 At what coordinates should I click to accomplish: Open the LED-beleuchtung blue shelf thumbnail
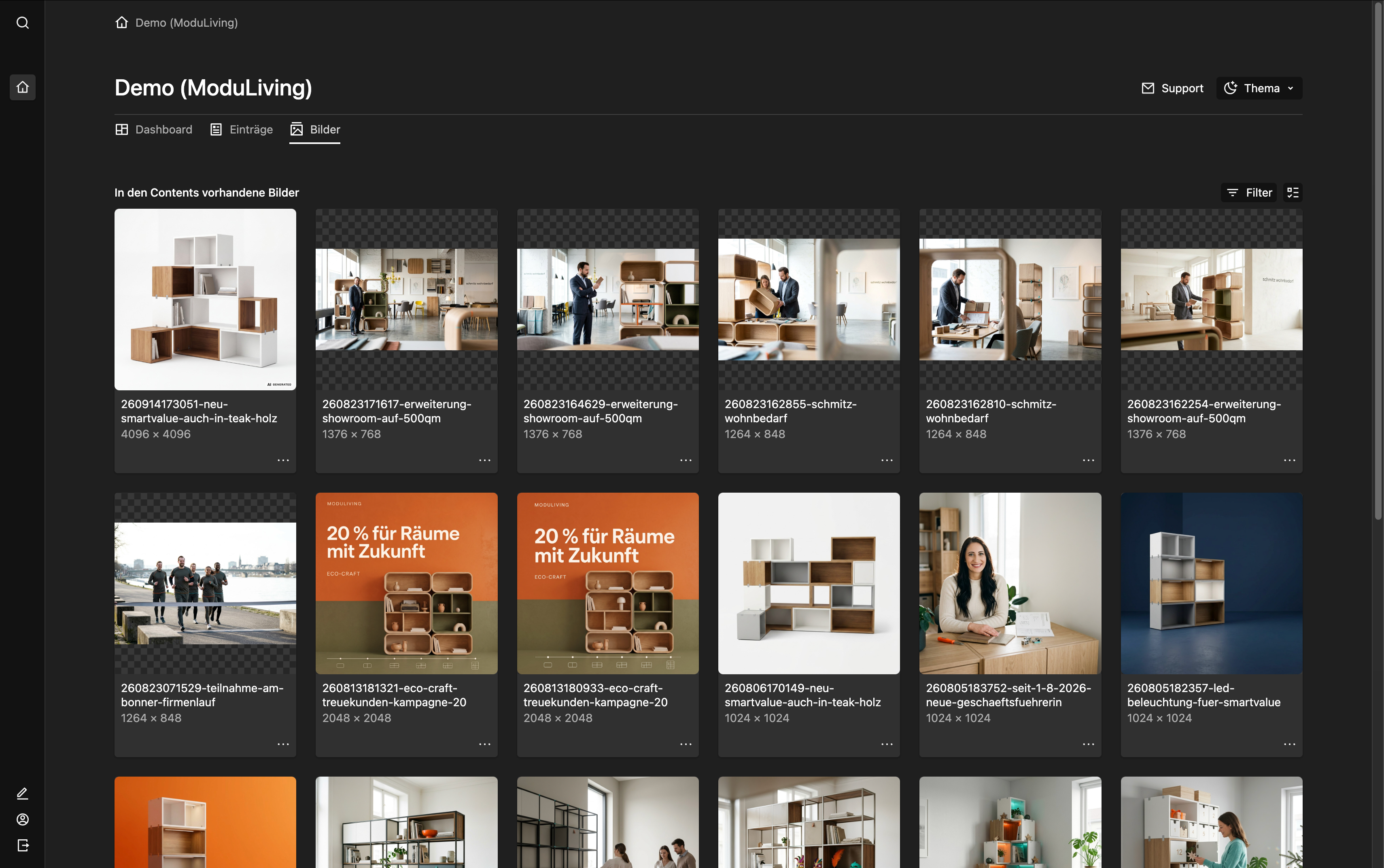(x=1212, y=583)
